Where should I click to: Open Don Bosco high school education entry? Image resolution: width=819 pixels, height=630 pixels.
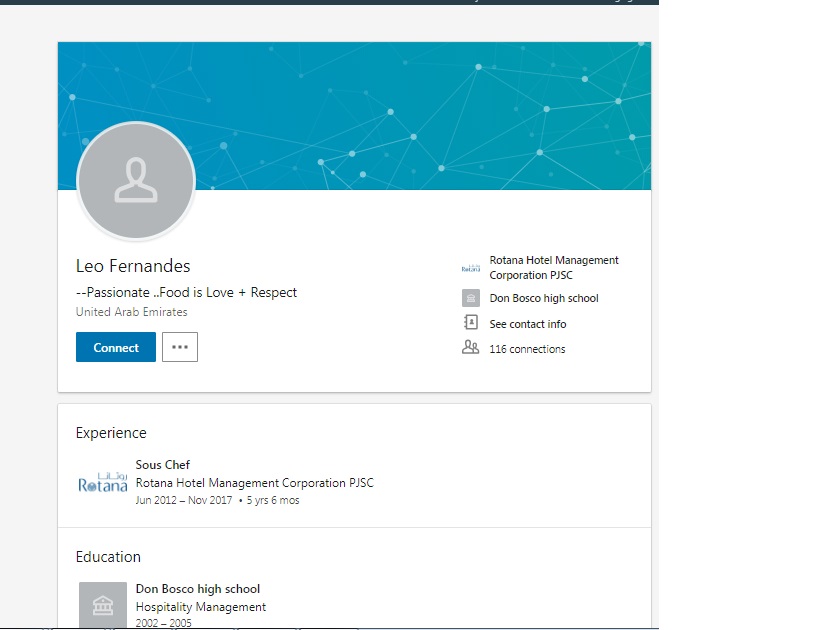click(x=198, y=589)
